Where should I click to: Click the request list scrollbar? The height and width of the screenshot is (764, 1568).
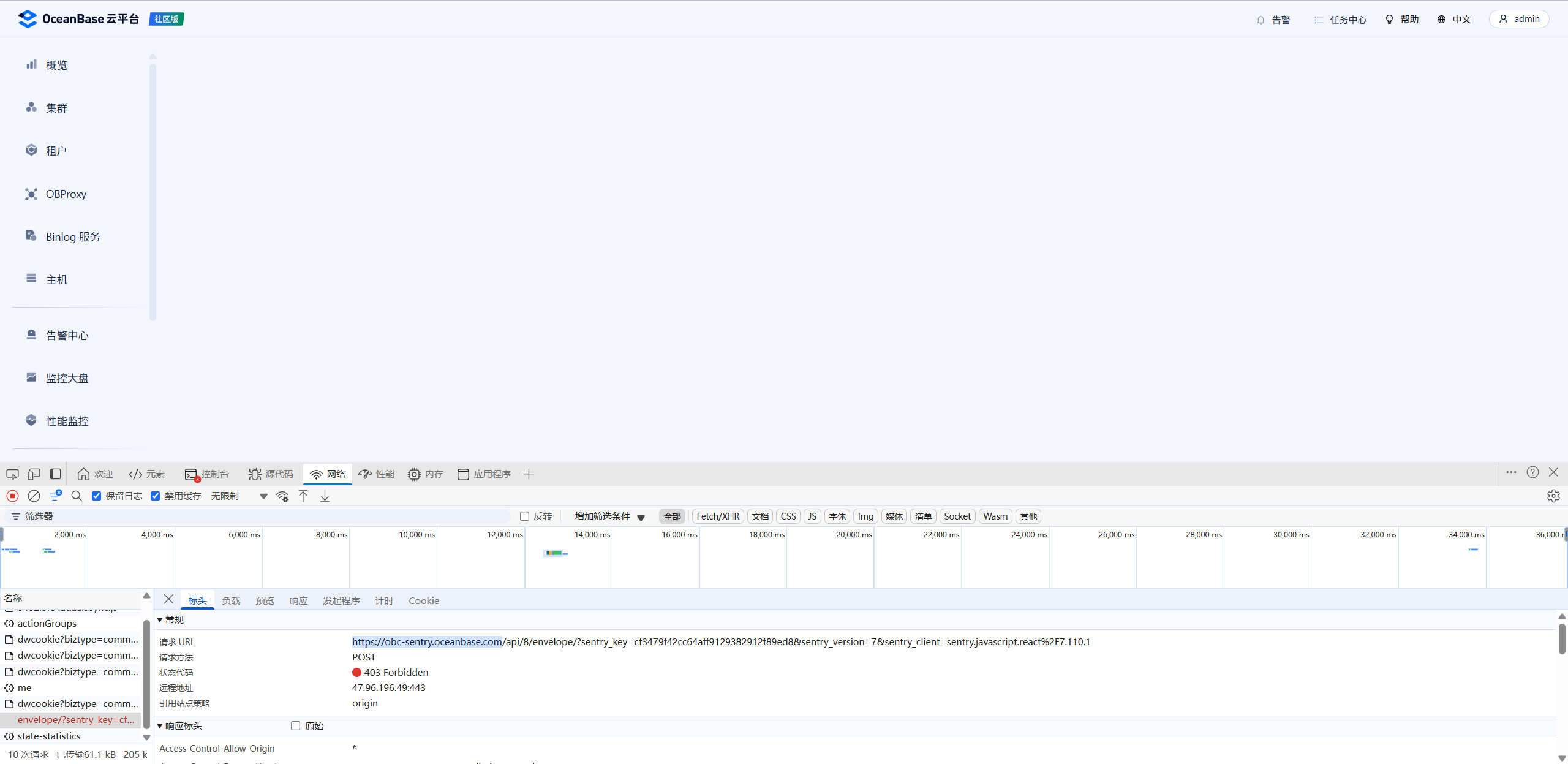click(x=146, y=674)
